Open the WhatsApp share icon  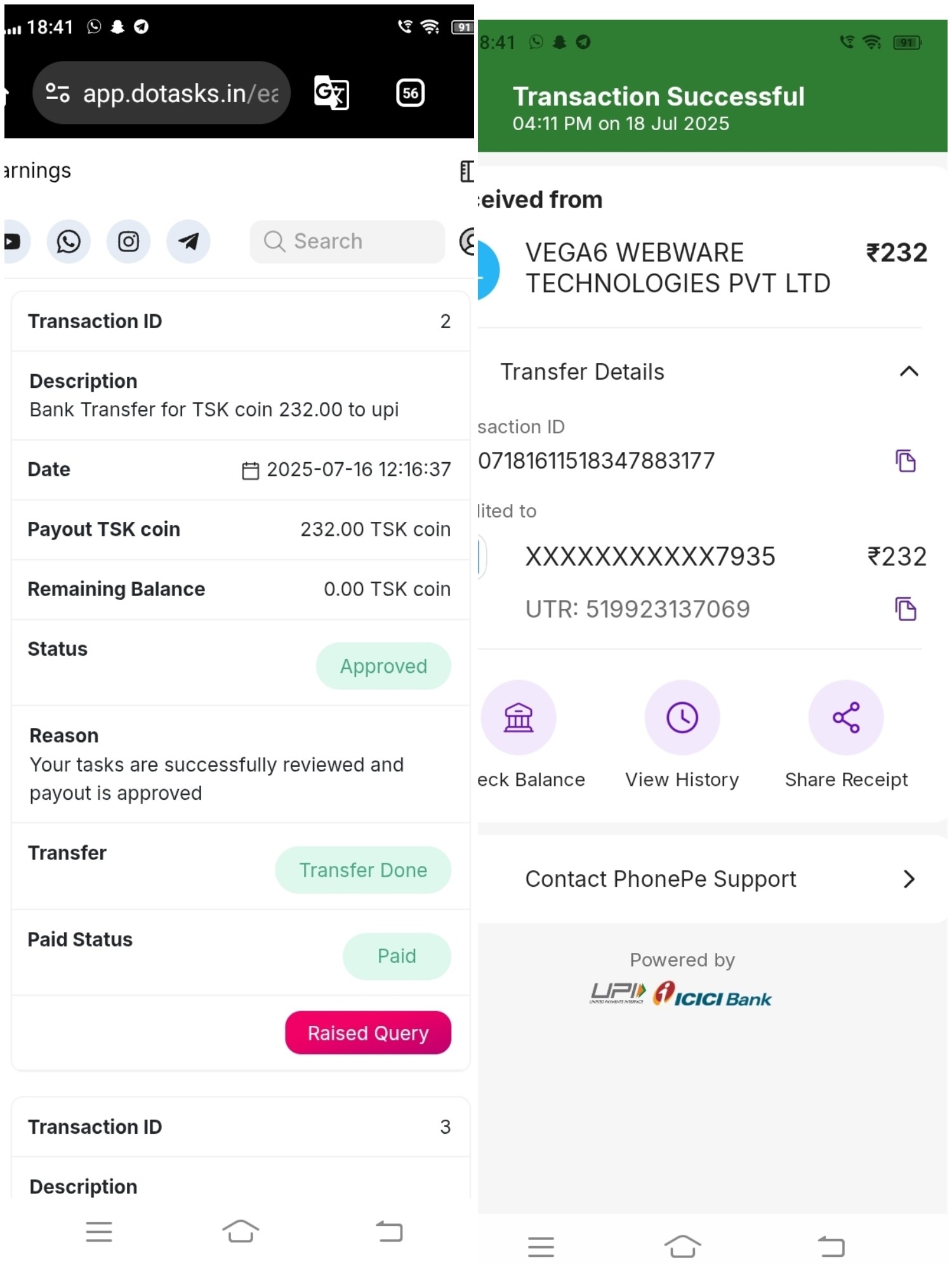click(69, 242)
